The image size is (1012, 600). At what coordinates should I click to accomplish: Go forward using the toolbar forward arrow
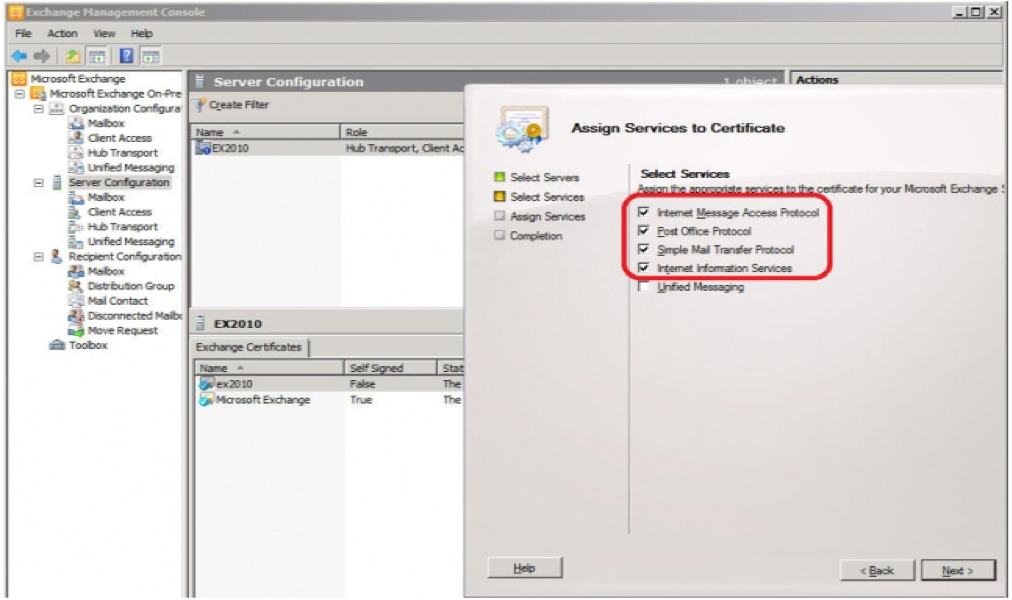point(42,56)
